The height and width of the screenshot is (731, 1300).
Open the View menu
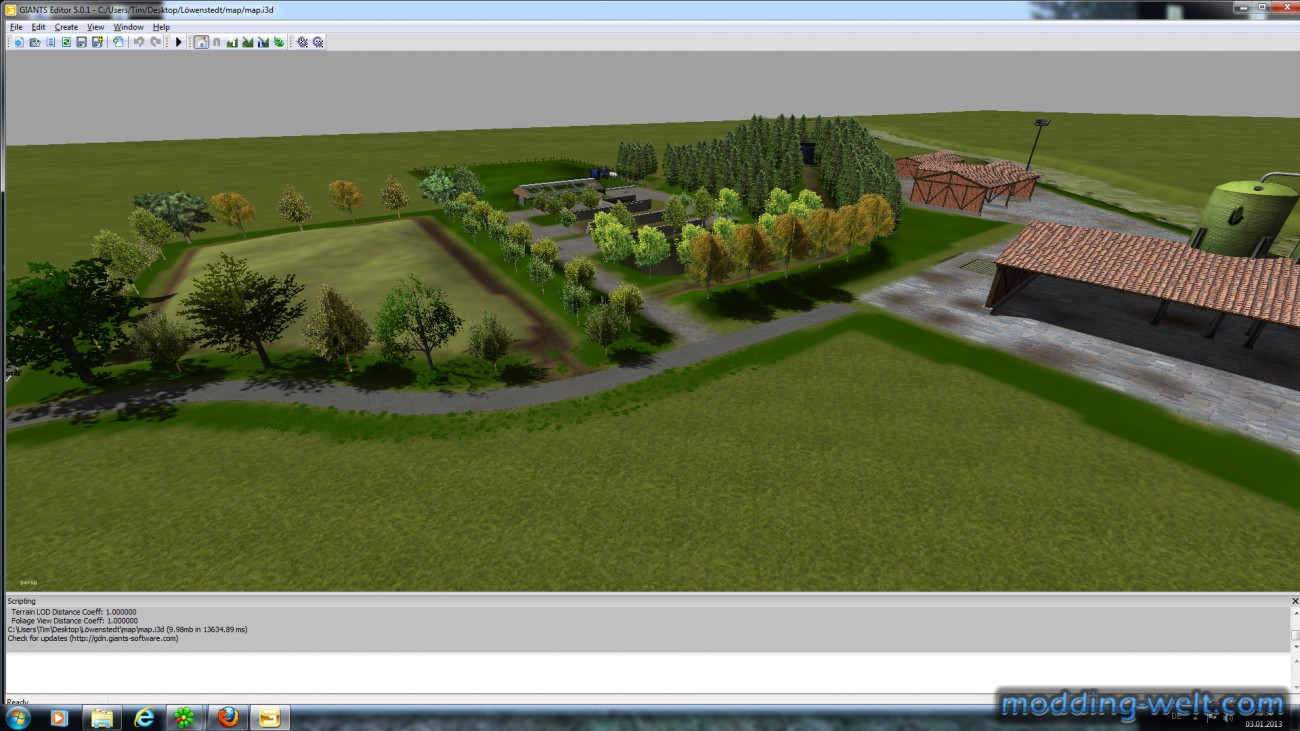pos(95,27)
